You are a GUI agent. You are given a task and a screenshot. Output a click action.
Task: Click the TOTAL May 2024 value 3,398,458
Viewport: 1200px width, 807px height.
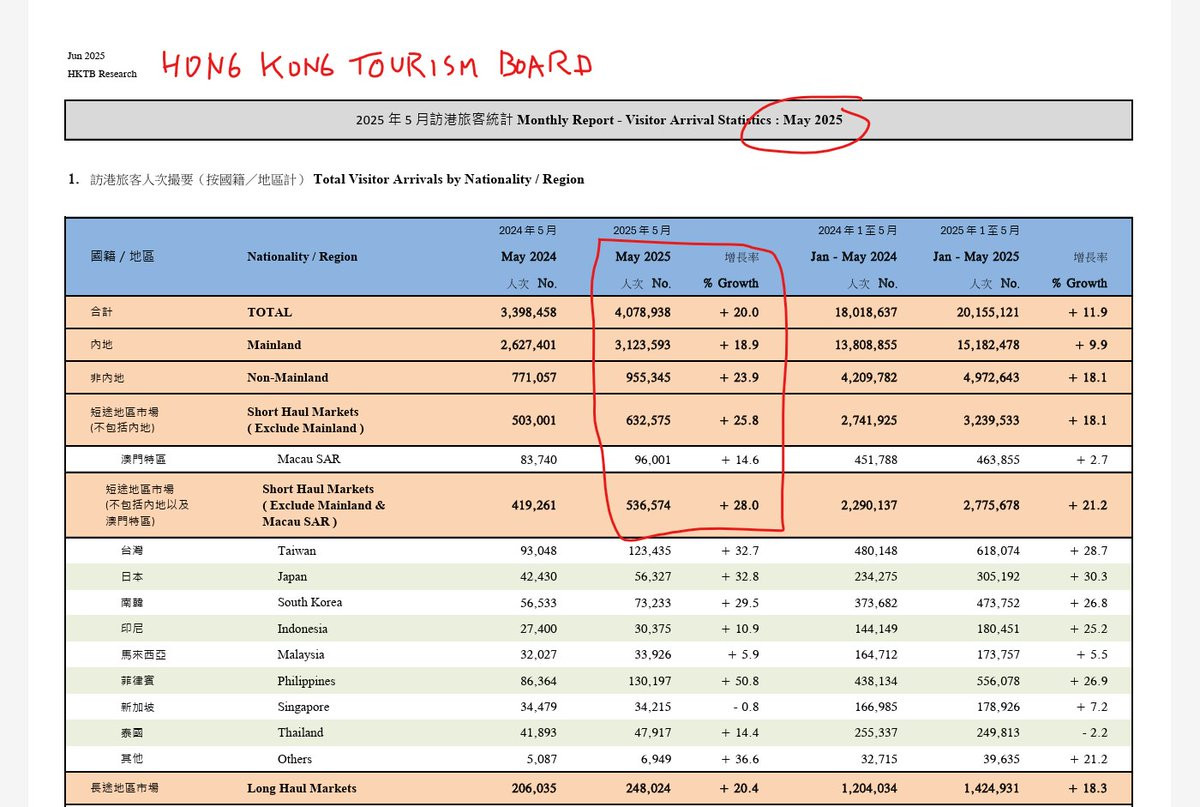pos(529,312)
